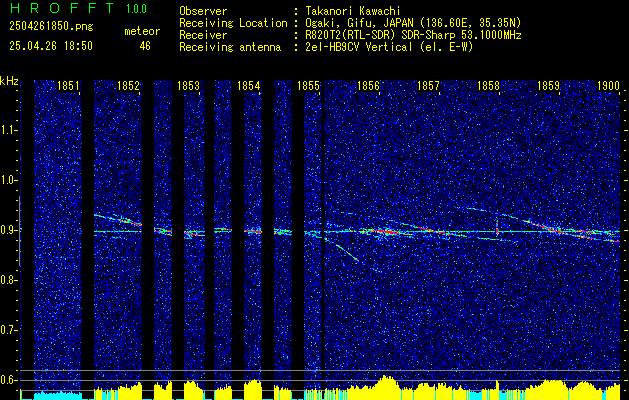Click the 0.6 frequency axis label
The width and height of the screenshot is (629, 400).
[x=9, y=380]
